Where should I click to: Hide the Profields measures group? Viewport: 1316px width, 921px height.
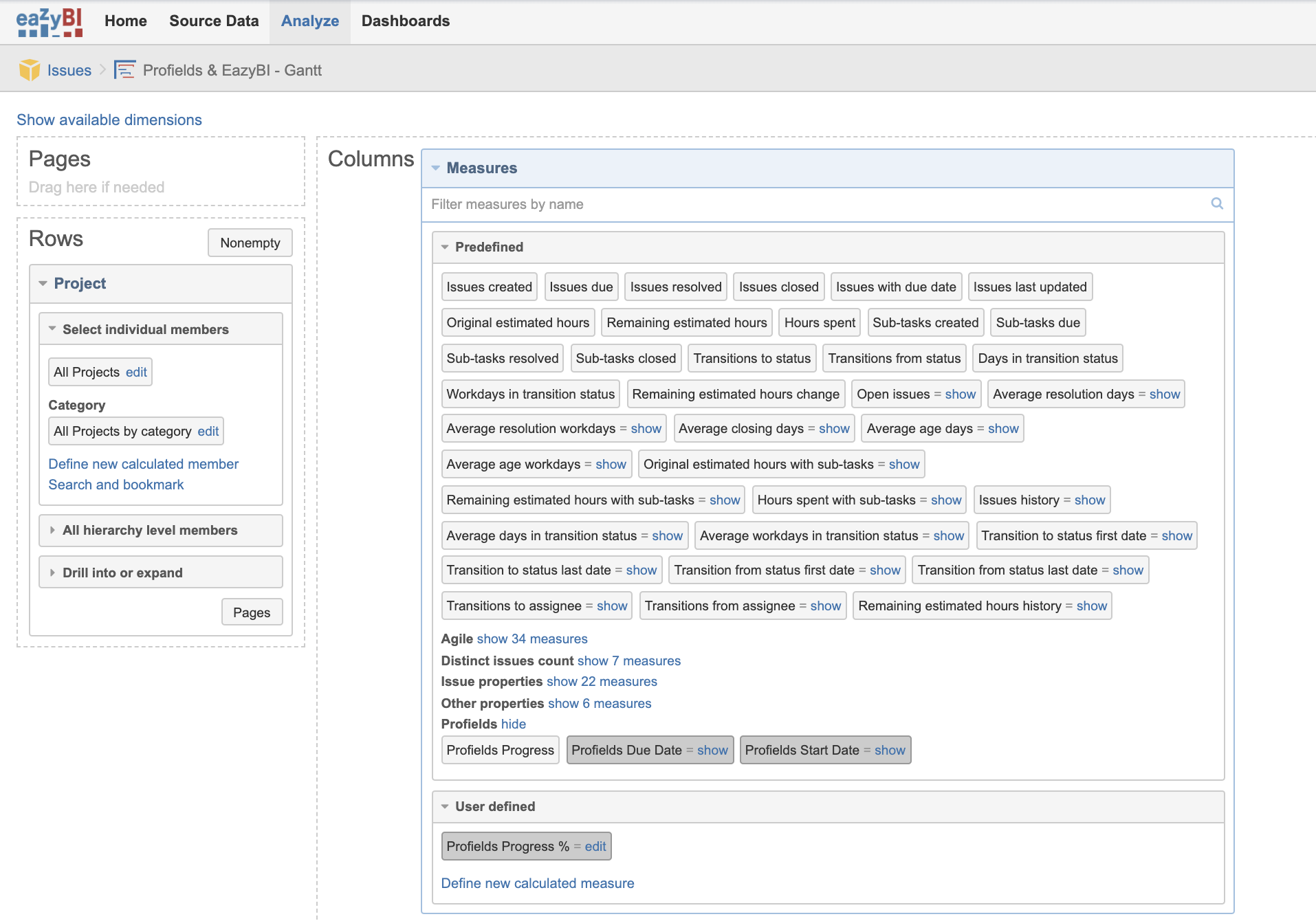pos(514,724)
